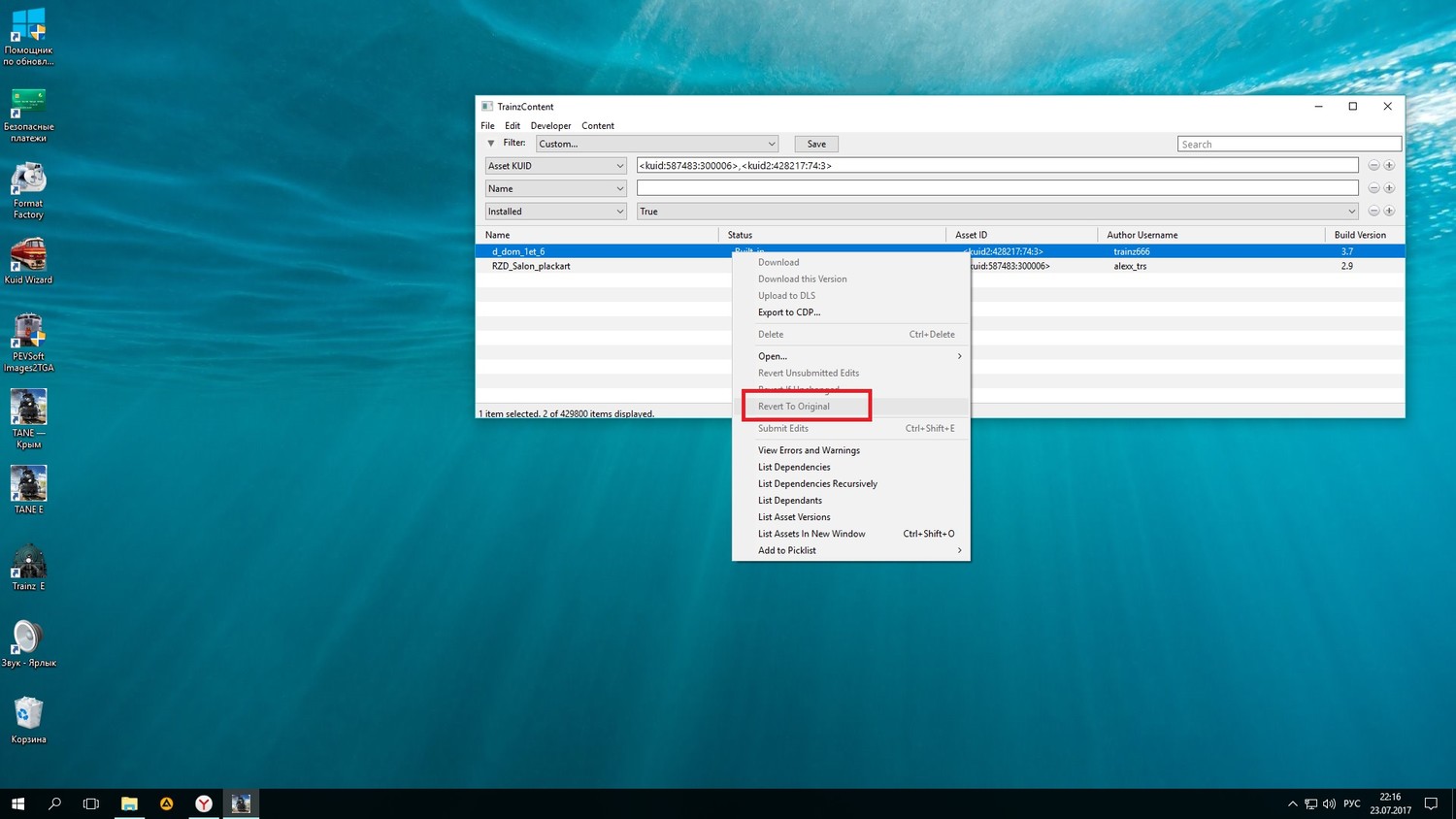Expand the Filter Custom... combo box
Screen dimensions: 1456x819
(x=657, y=144)
